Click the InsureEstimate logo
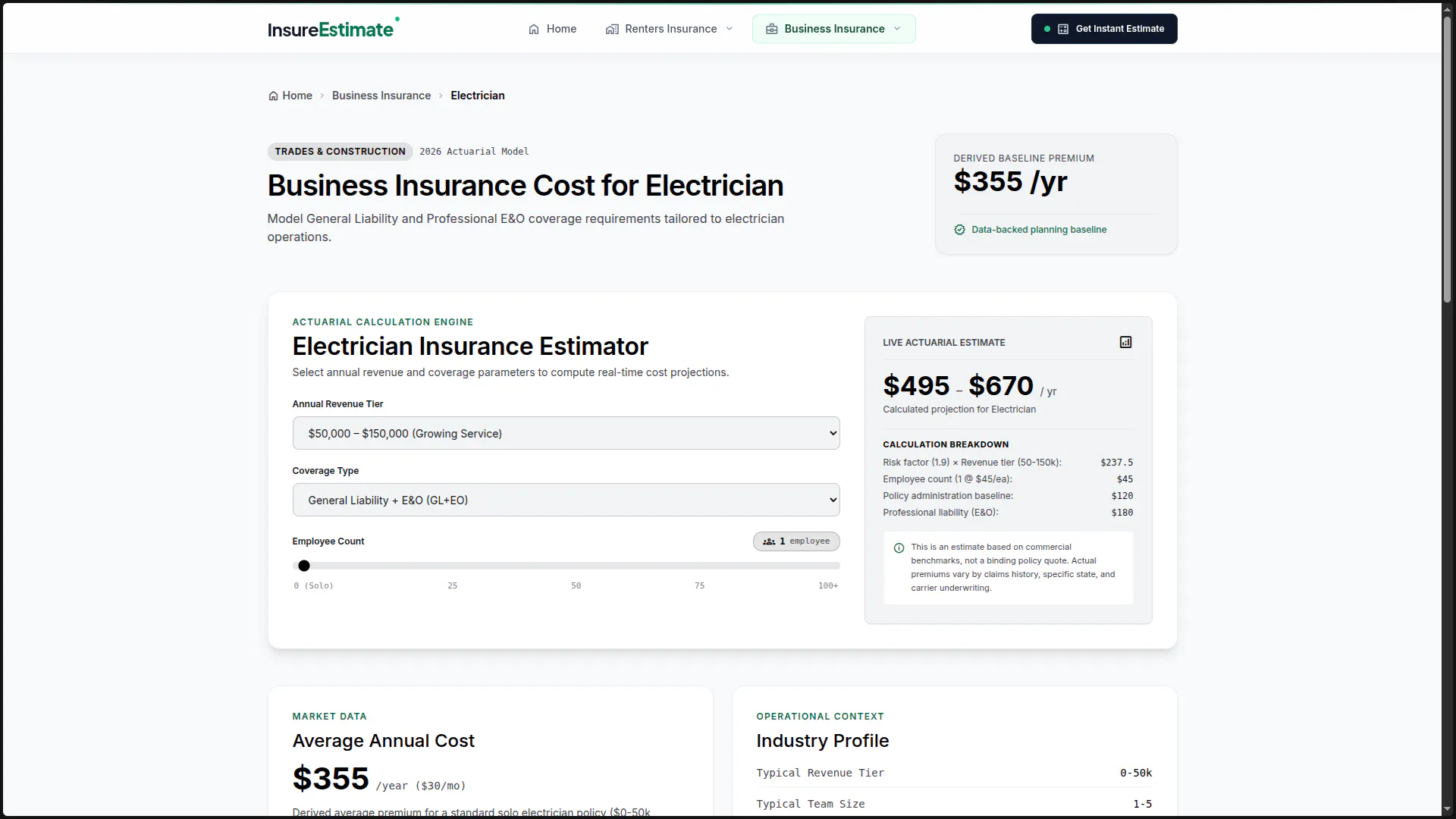 (x=333, y=29)
